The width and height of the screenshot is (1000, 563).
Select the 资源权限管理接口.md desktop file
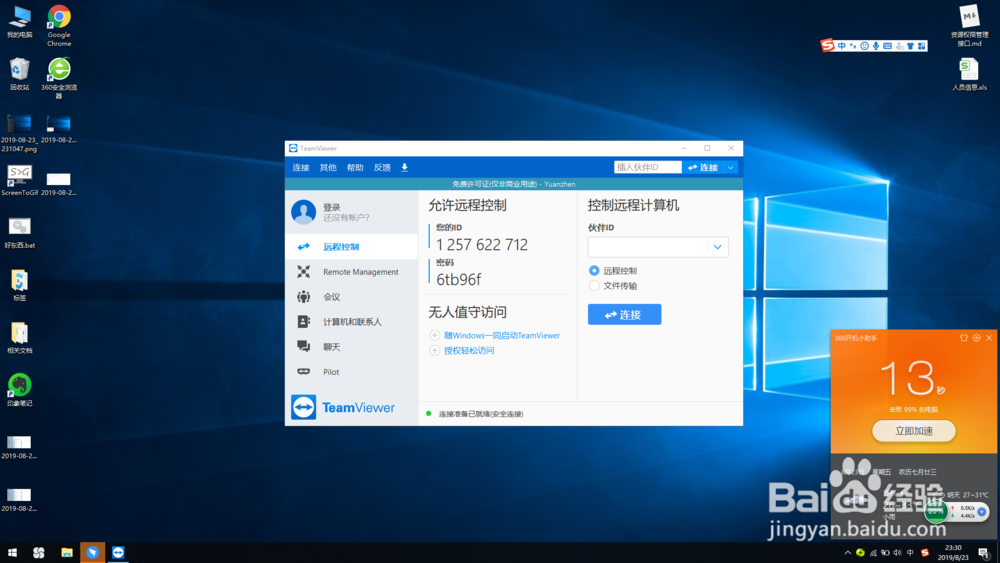969,26
